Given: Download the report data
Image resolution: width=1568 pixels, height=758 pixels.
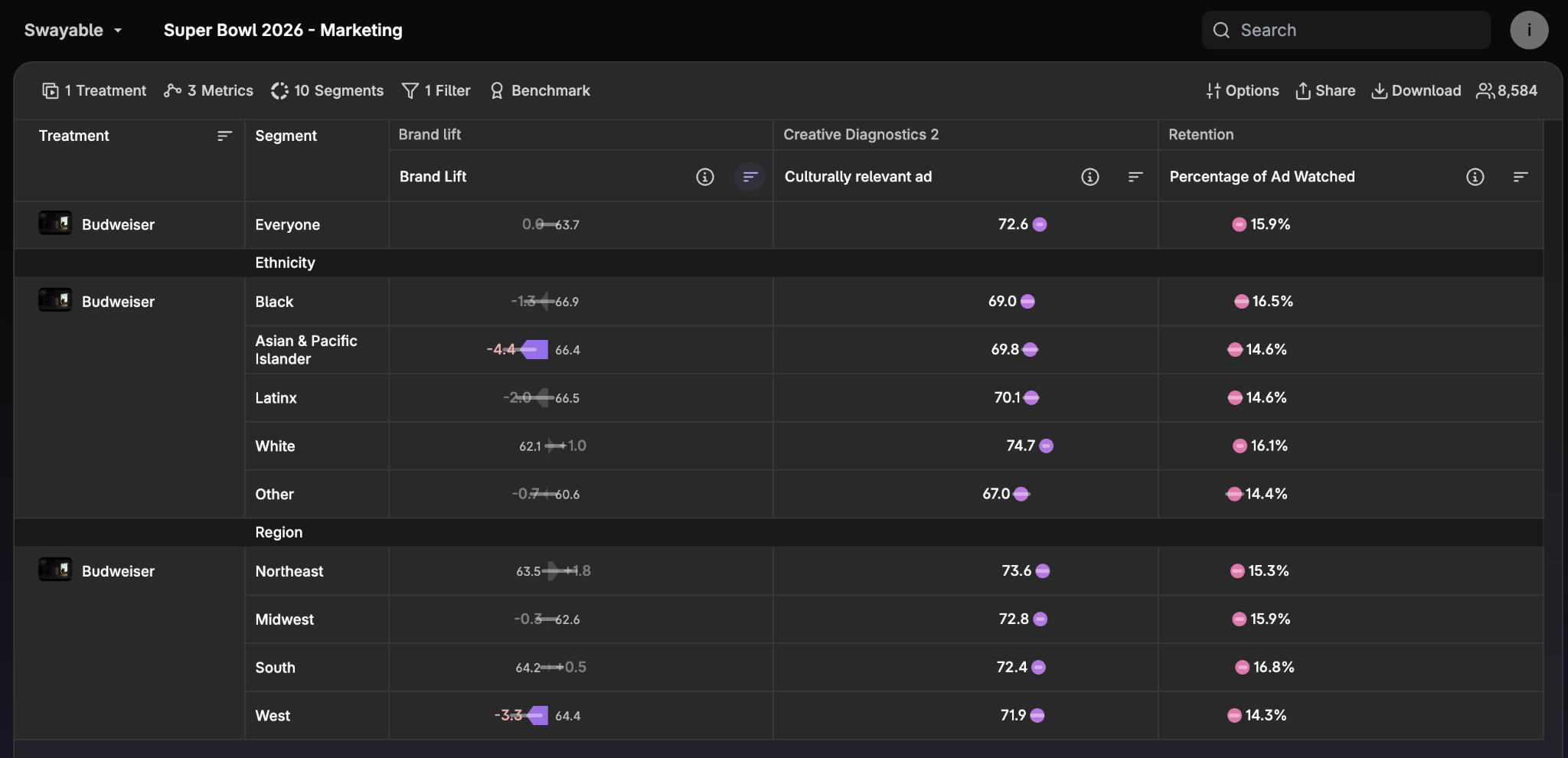Looking at the screenshot, I should click(x=1416, y=91).
